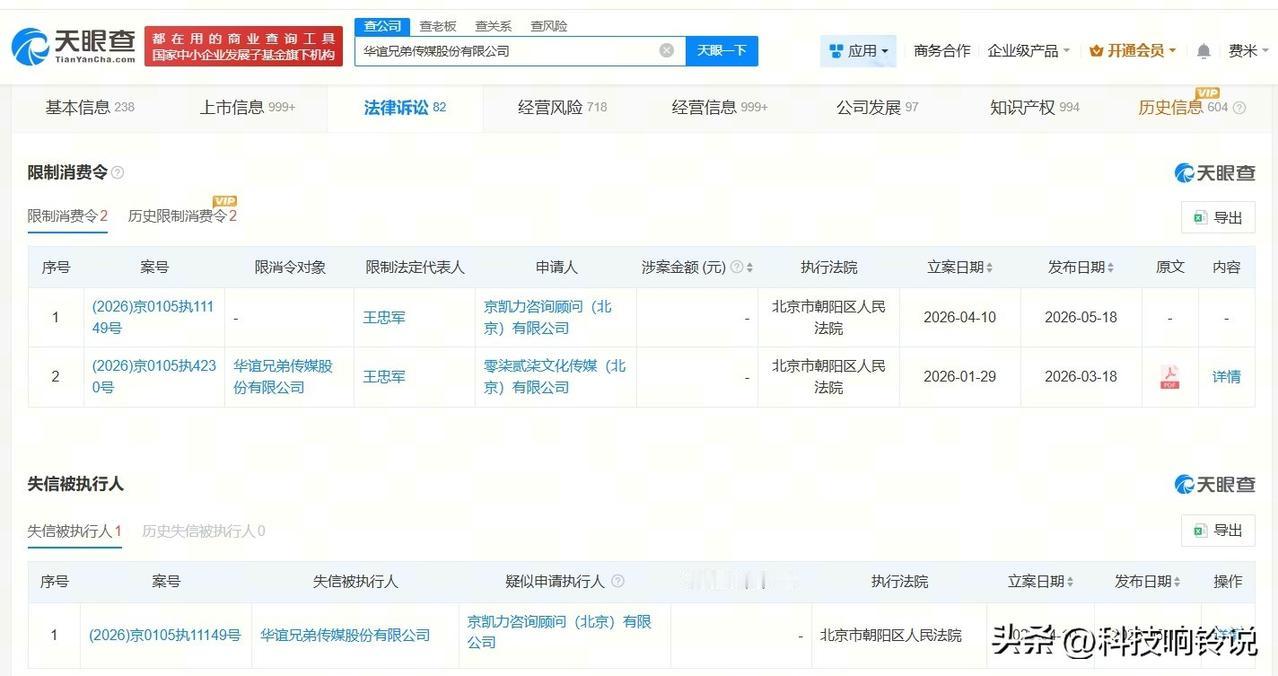Sort 失信被执行人 table by 立案日期

point(1070,581)
